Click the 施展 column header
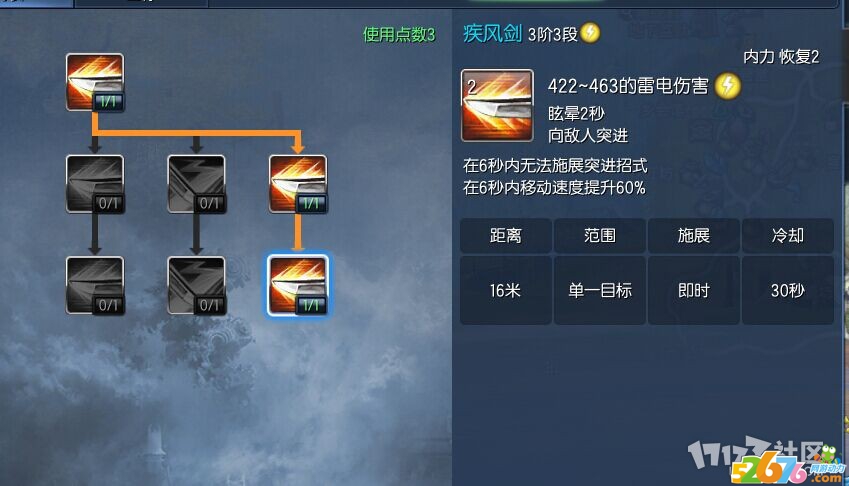 [x=694, y=235]
